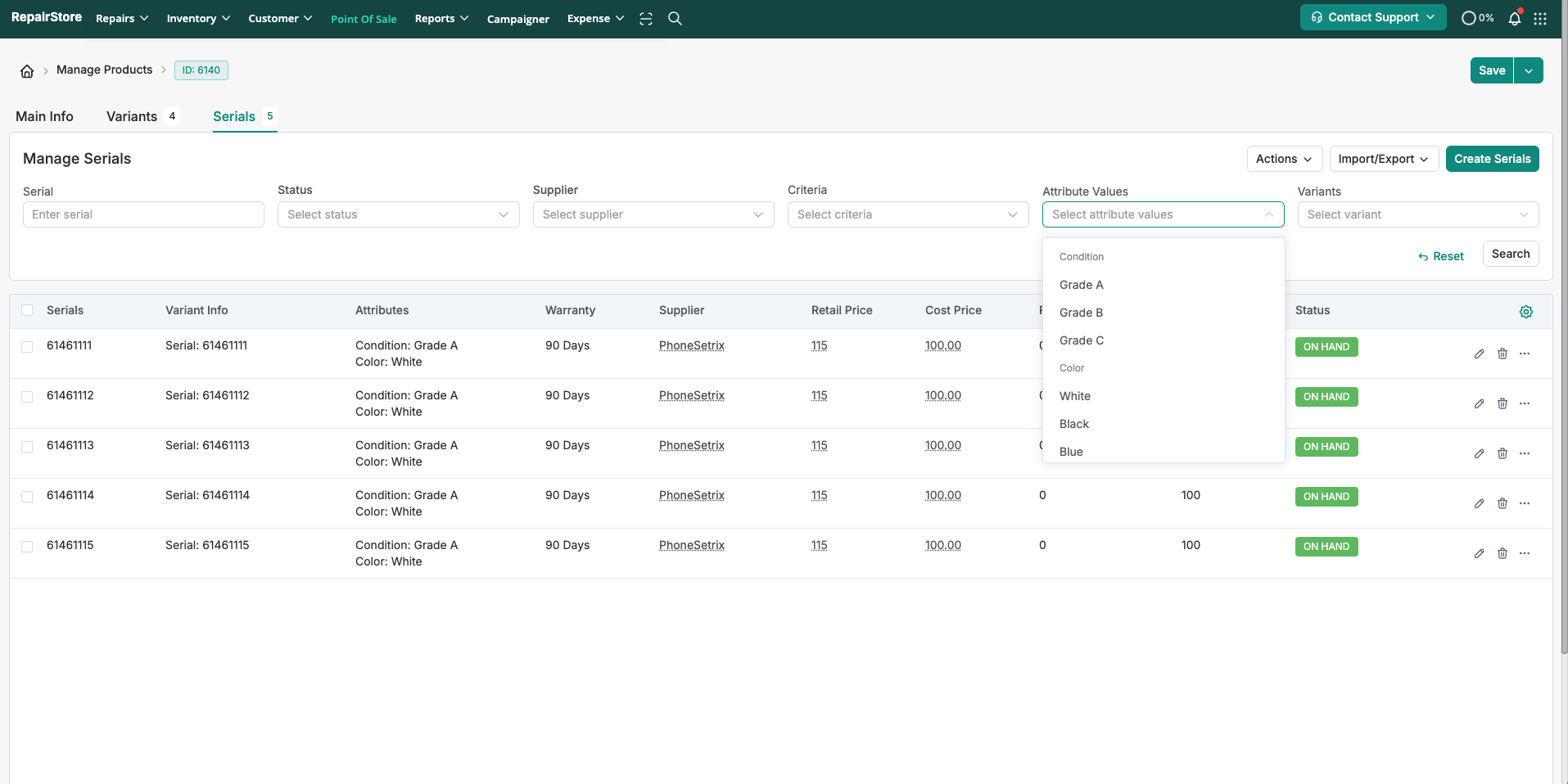Image resolution: width=1568 pixels, height=784 pixels.
Task: Switch to the Variants tab
Action: pos(132,116)
